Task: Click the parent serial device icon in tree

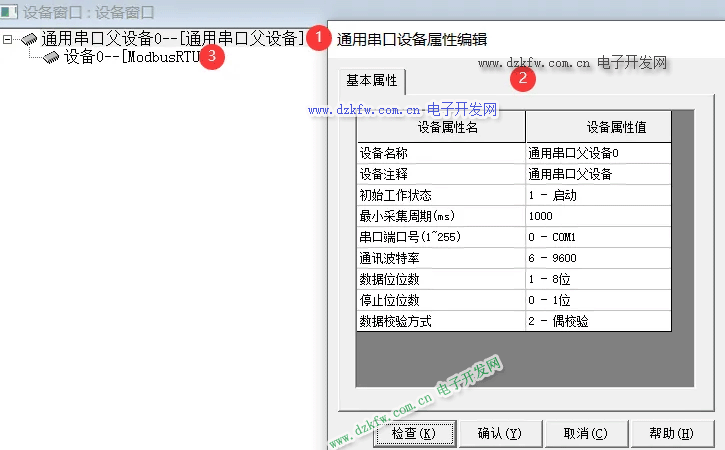Action: (29, 39)
